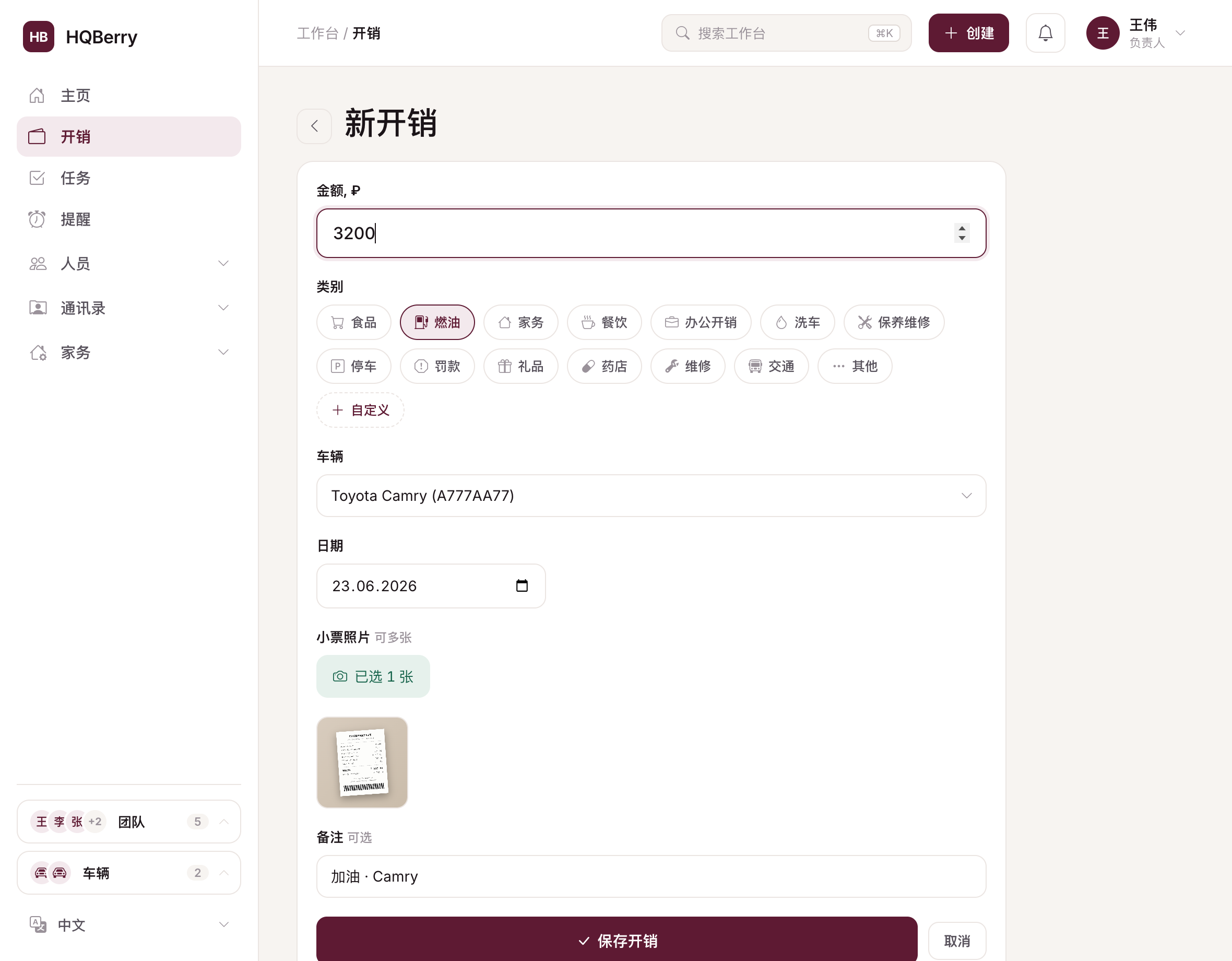Image resolution: width=1232 pixels, height=961 pixels.
Task: Click the 通讯录 contacts icon
Action: [38, 308]
